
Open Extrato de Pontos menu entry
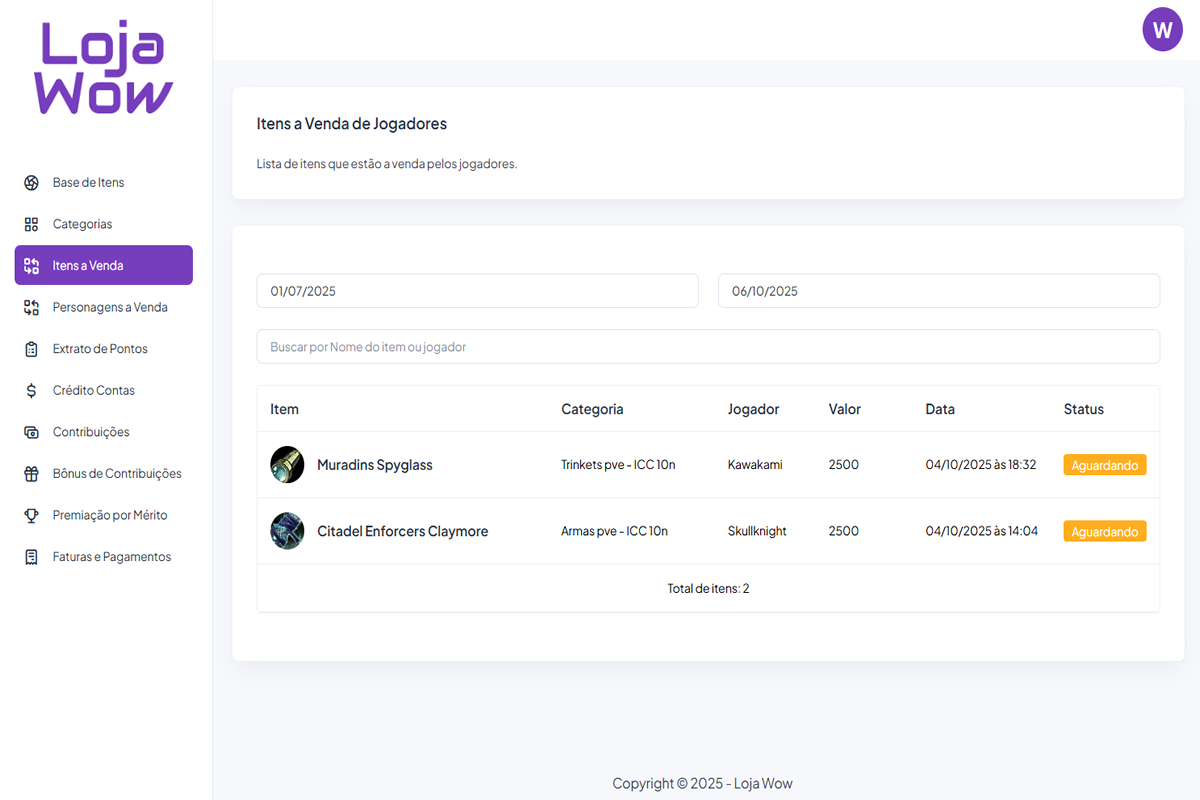tap(100, 349)
